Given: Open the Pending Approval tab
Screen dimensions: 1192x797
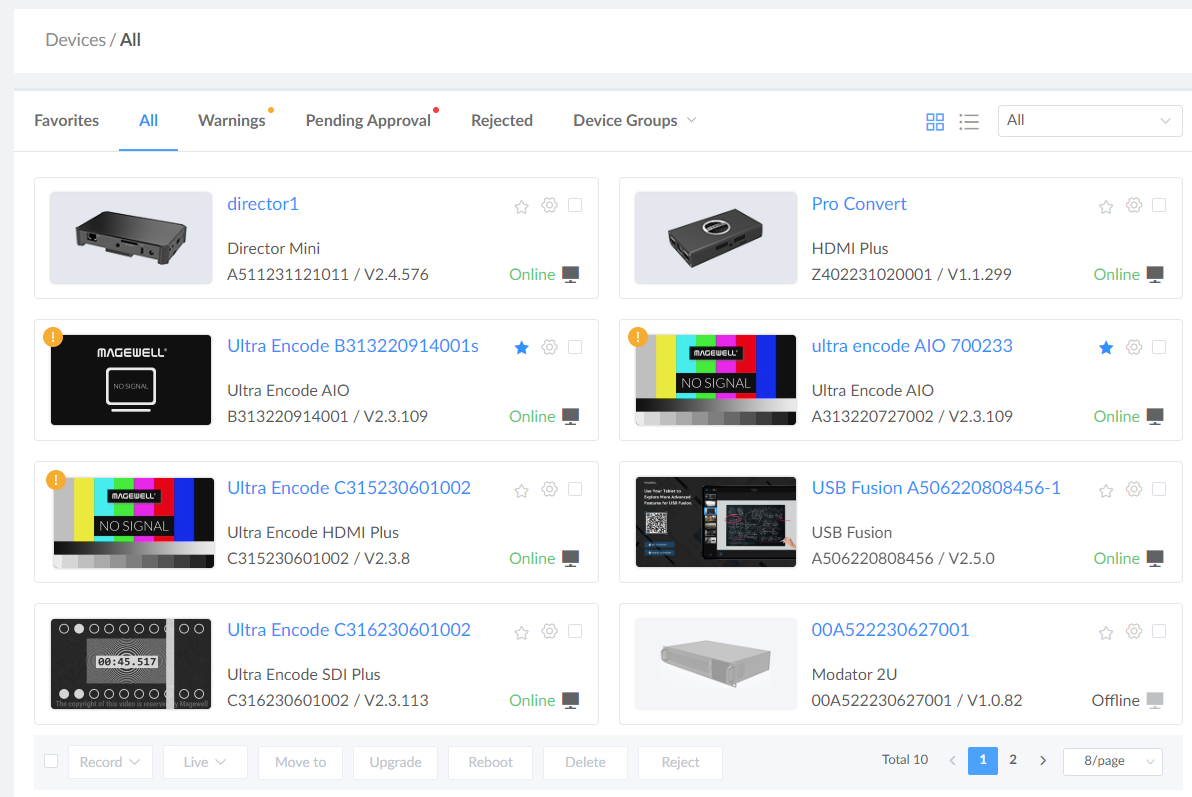Looking at the screenshot, I should tap(368, 121).
